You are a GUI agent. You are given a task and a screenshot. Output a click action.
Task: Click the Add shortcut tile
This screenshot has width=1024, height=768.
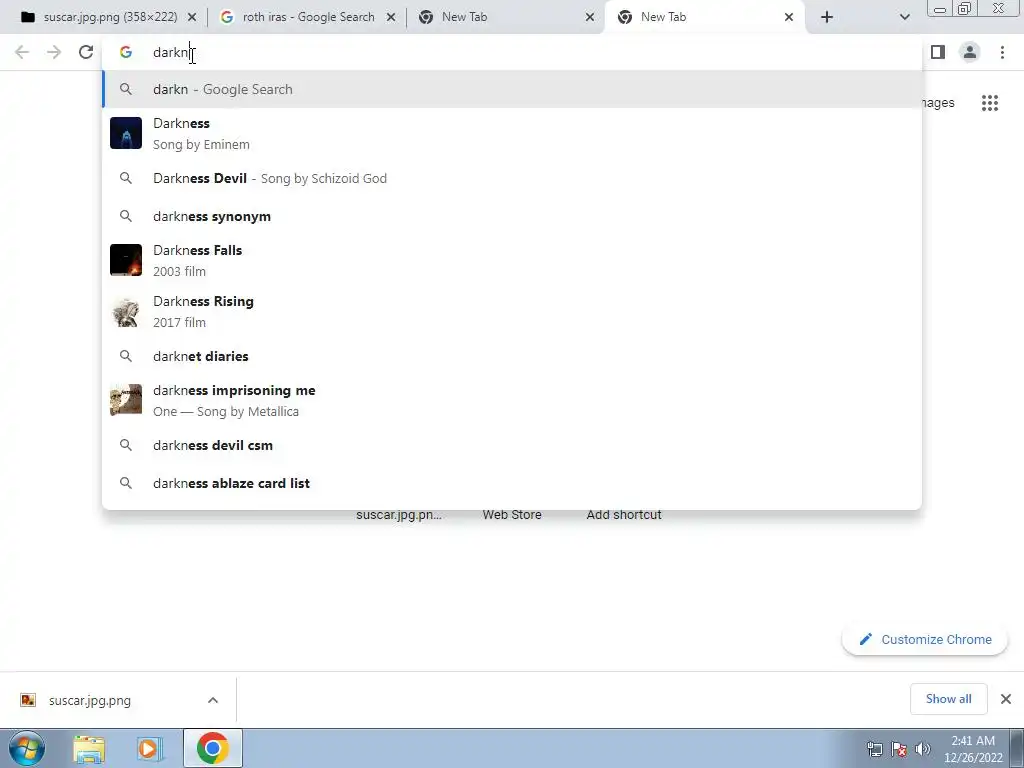[x=624, y=515]
